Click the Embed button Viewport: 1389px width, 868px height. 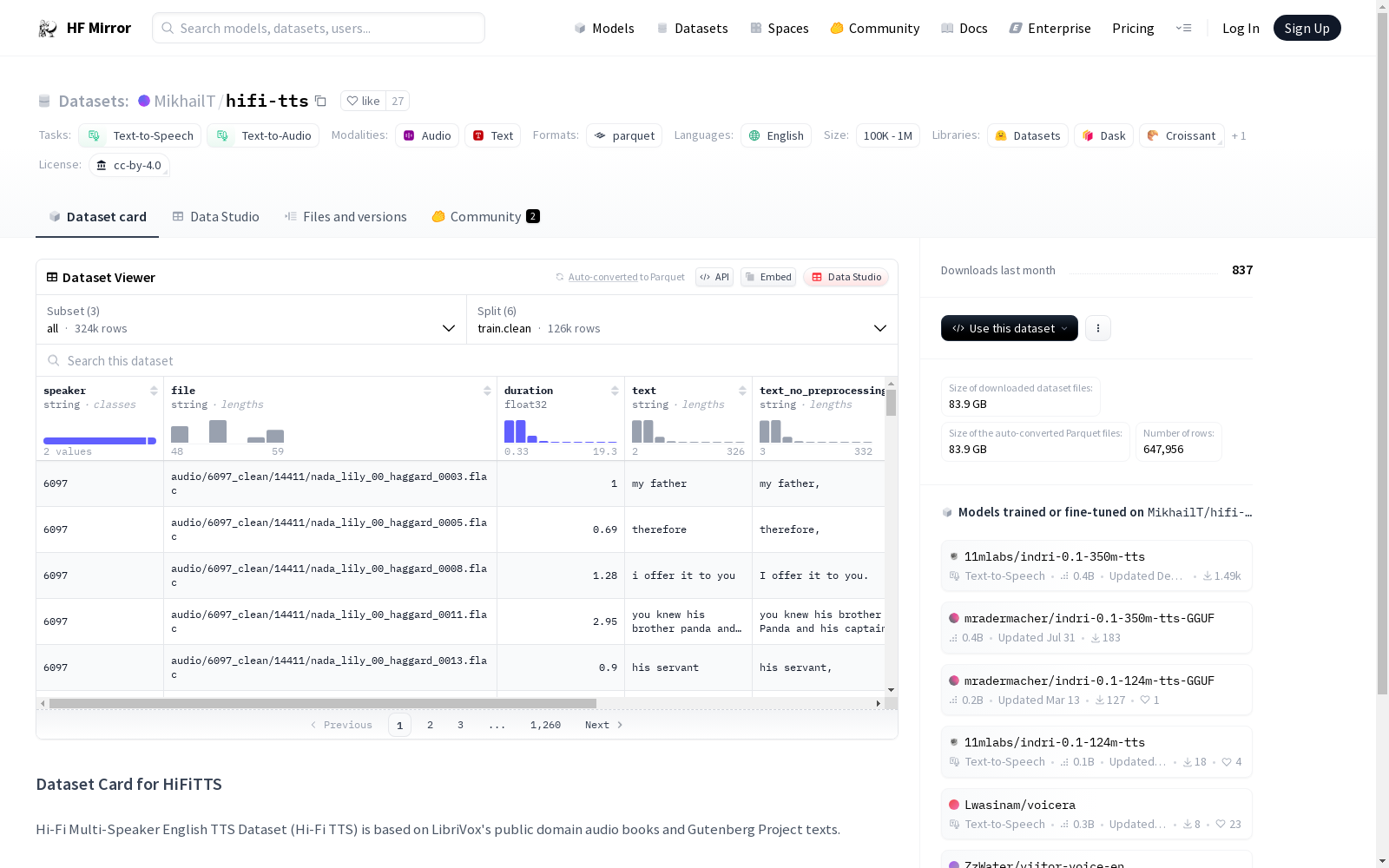[x=768, y=277]
